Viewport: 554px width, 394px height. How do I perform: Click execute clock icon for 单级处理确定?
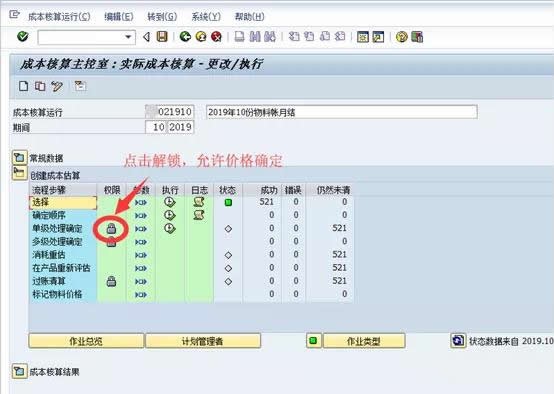click(170, 228)
